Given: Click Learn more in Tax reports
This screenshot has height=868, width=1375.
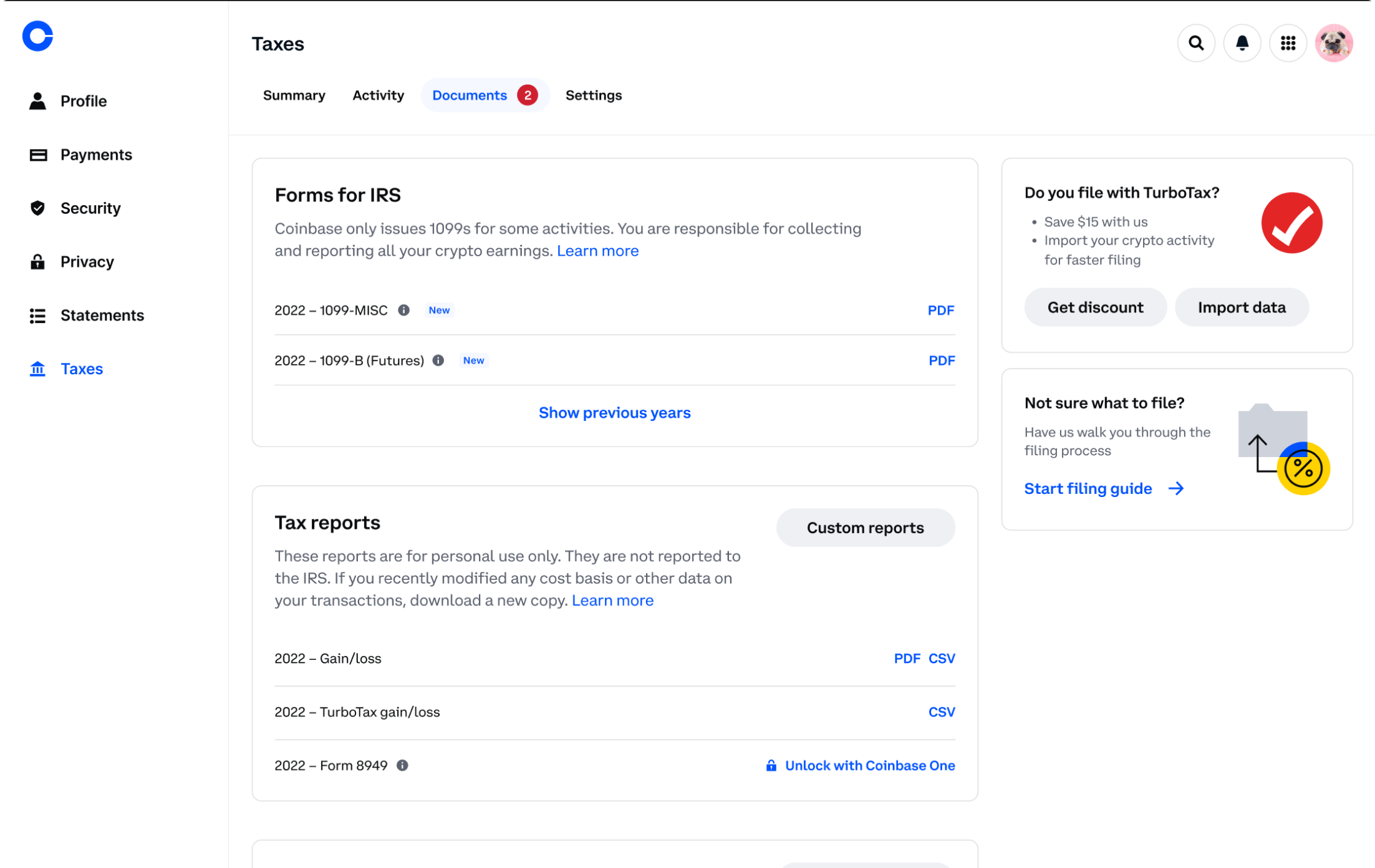Looking at the screenshot, I should [x=612, y=600].
